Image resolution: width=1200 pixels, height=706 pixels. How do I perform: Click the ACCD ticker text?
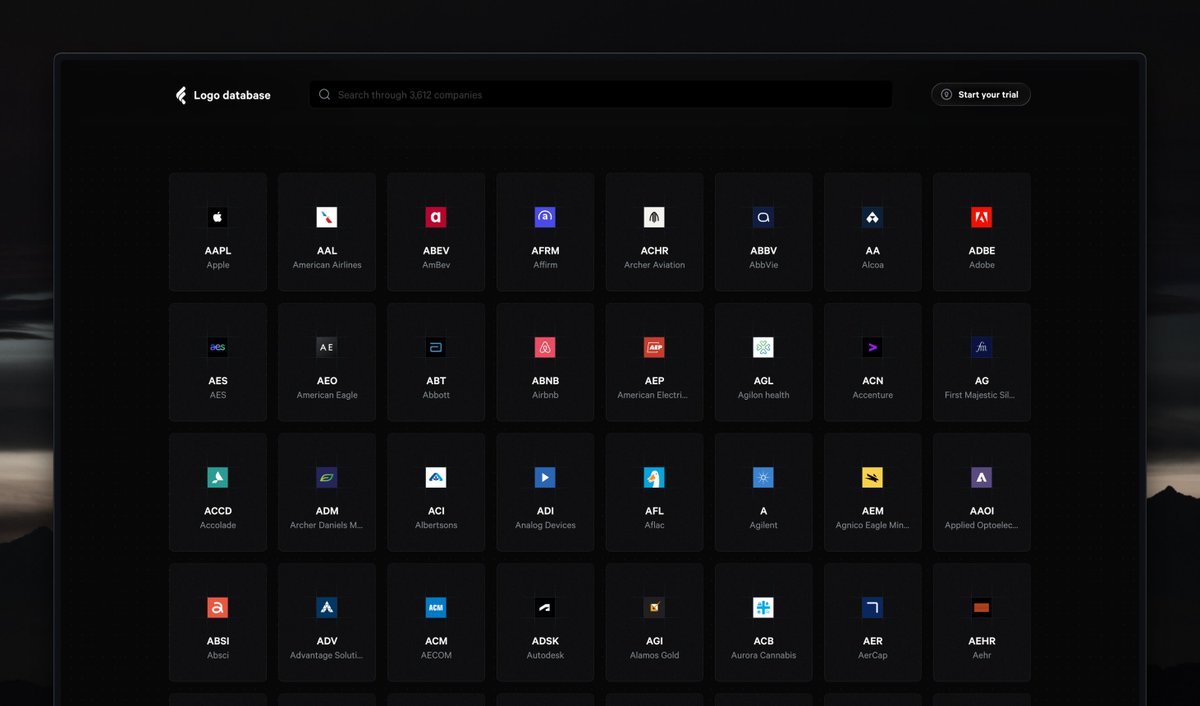(218, 511)
